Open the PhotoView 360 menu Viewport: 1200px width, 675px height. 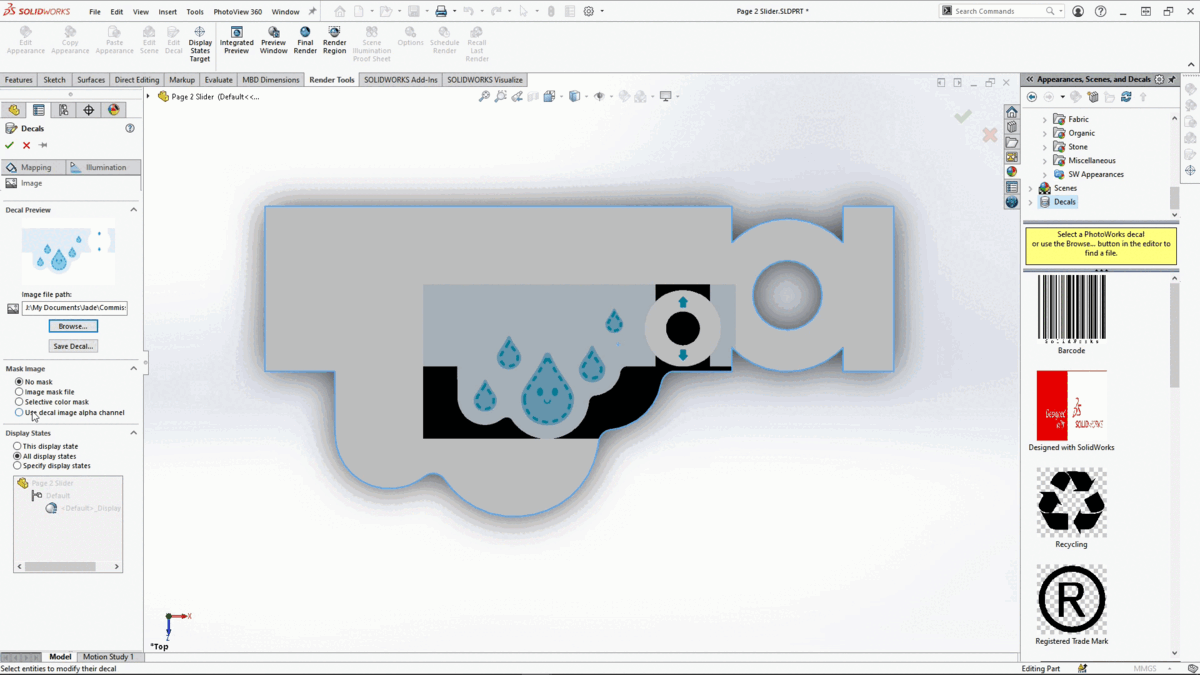point(236,12)
